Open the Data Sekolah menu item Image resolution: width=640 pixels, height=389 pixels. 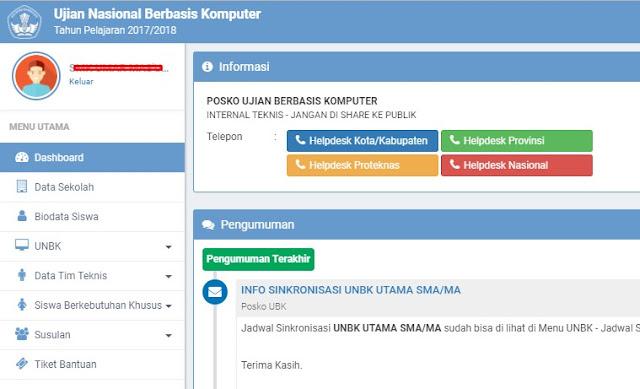click(92, 187)
